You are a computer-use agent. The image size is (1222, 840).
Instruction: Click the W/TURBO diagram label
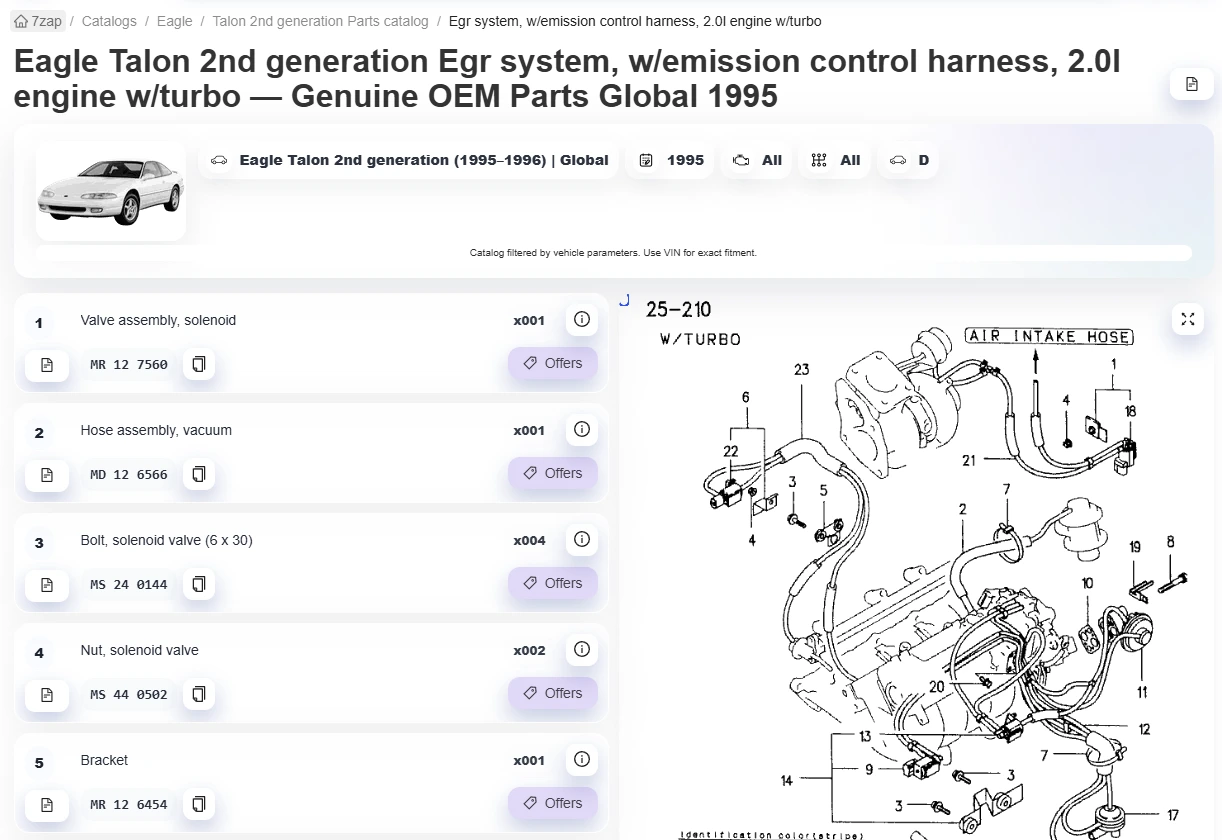700,340
